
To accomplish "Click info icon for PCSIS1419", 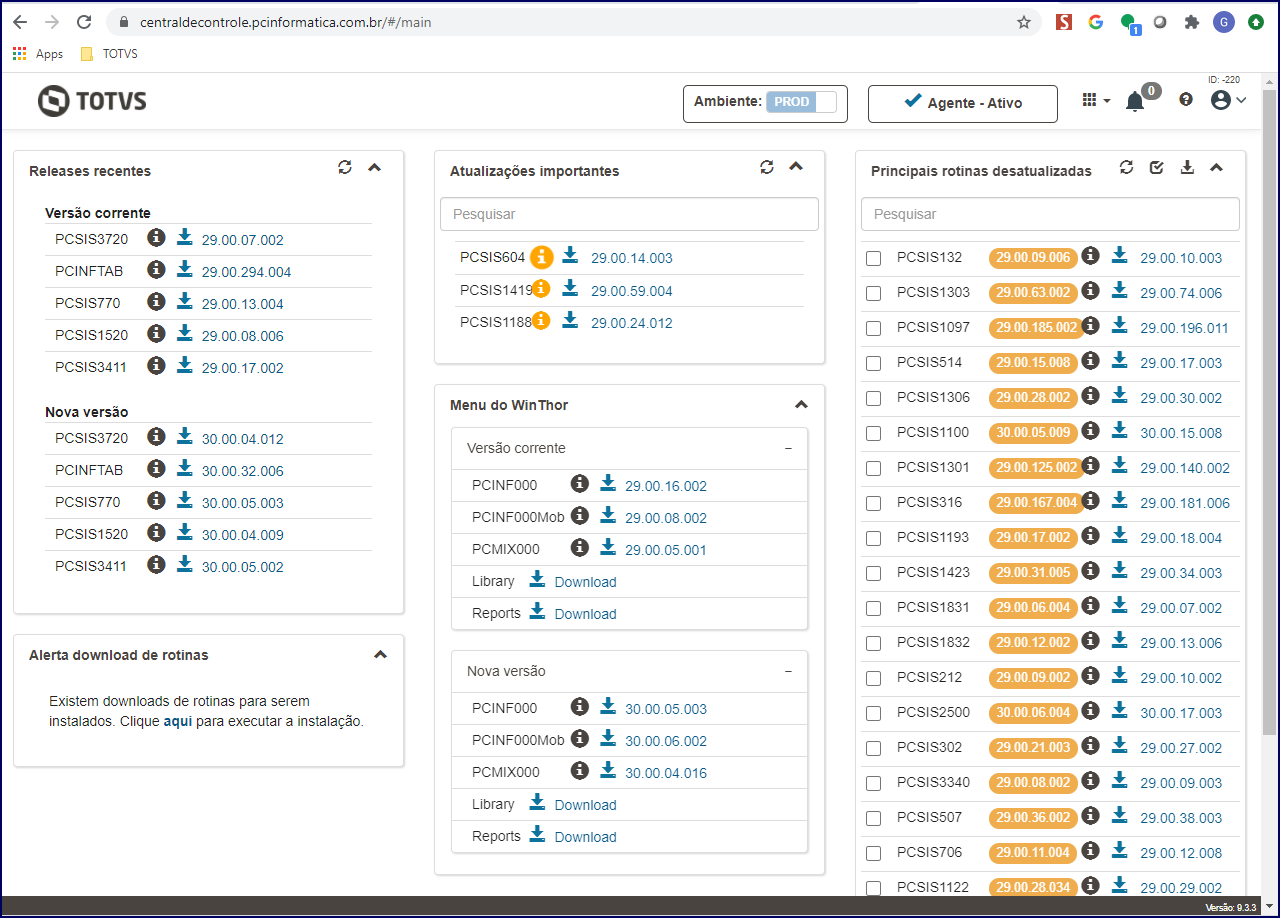I will (541, 289).
